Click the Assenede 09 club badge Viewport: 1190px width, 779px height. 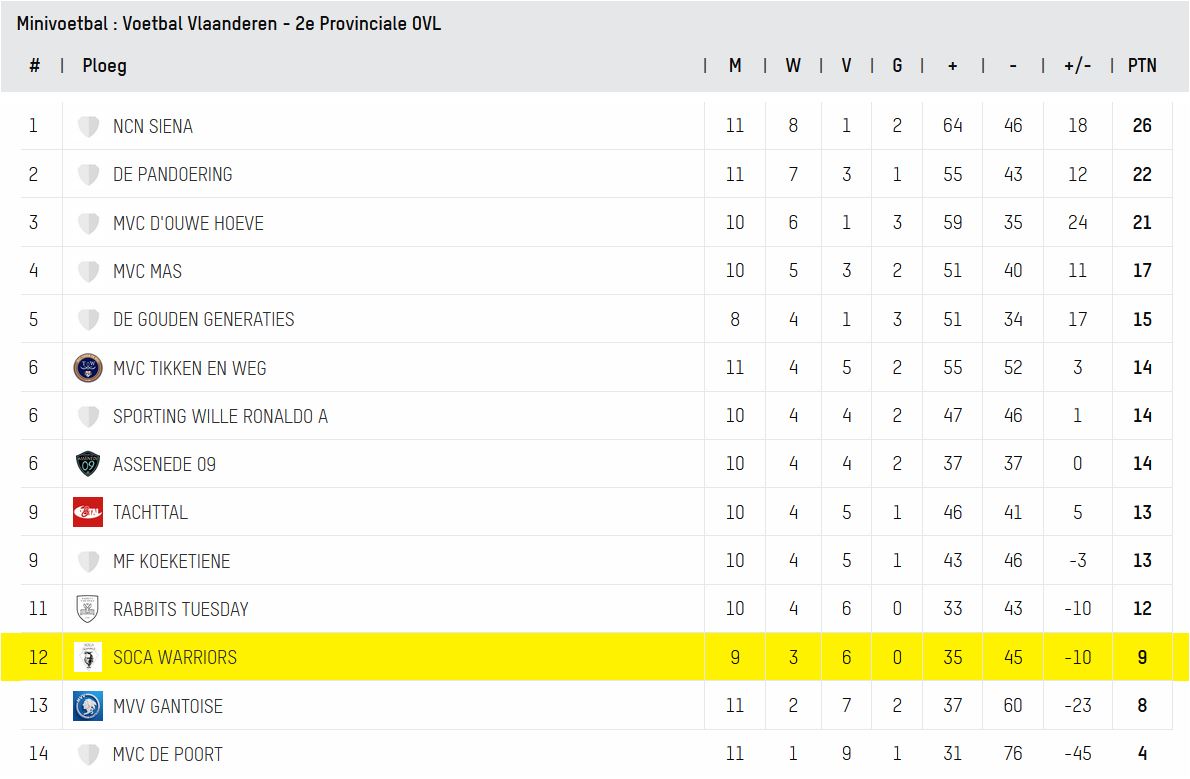(88, 464)
